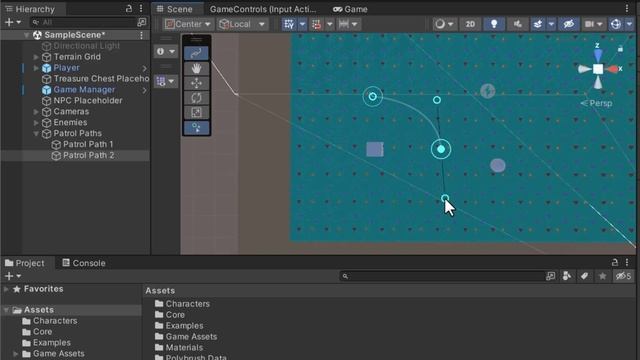Click the scene gizmo lock icon
This screenshot has width=640, height=360.
coord(620,49)
